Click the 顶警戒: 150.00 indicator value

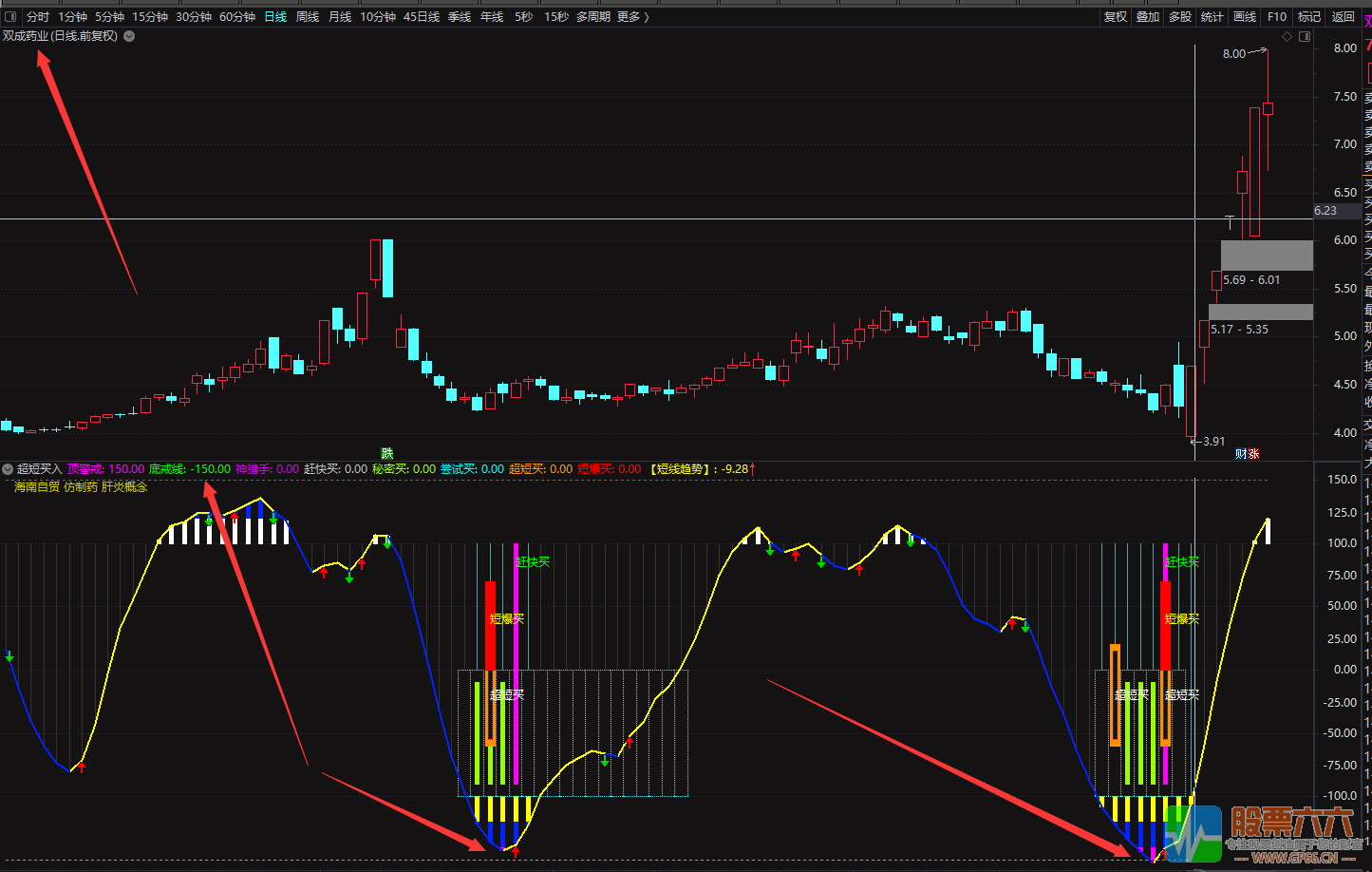(x=105, y=469)
